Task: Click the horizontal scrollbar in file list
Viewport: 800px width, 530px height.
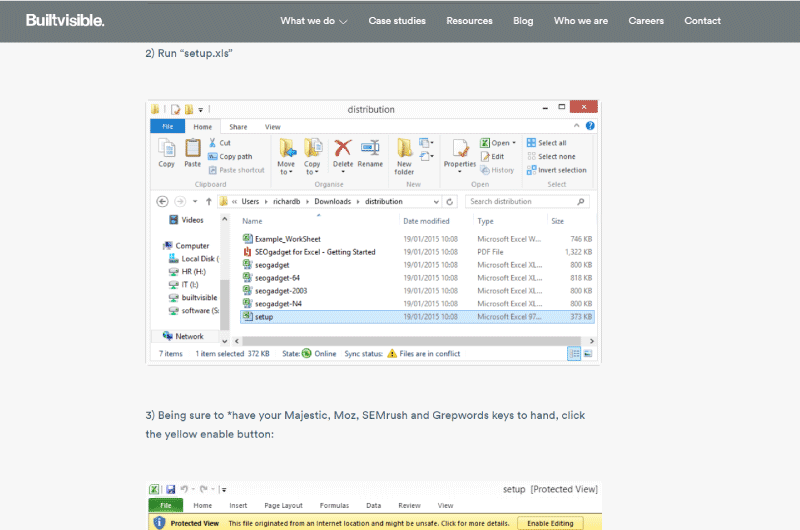Action: [x=411, y=341]
